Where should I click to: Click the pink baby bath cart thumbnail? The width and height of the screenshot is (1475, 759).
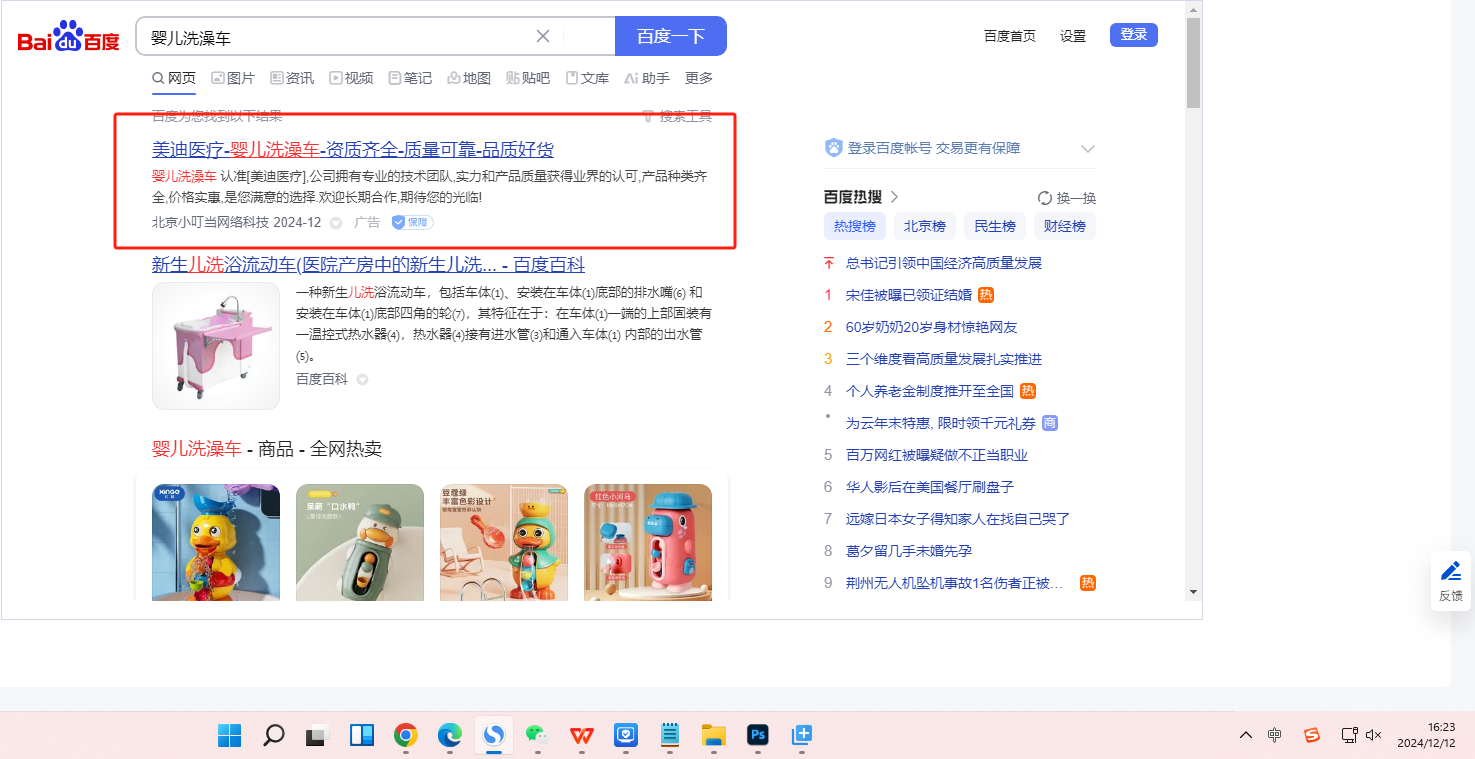216,346
